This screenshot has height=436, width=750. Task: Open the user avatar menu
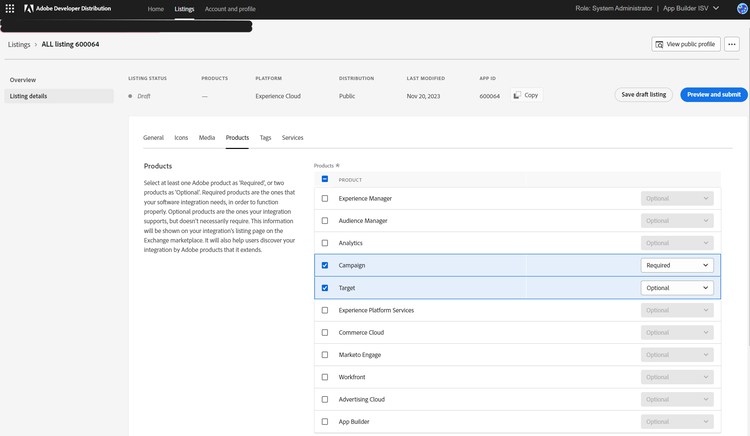743,9
